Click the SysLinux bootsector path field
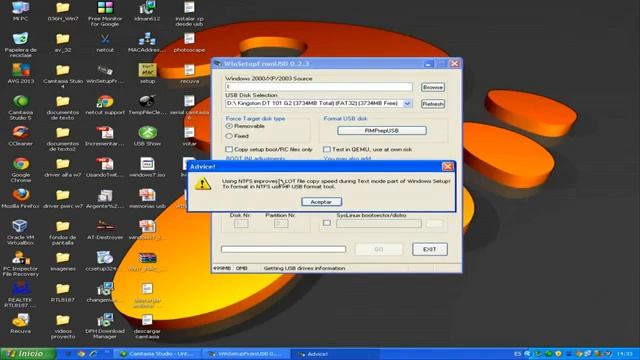This screenshot has height=360, width=640. pos(379,223)
